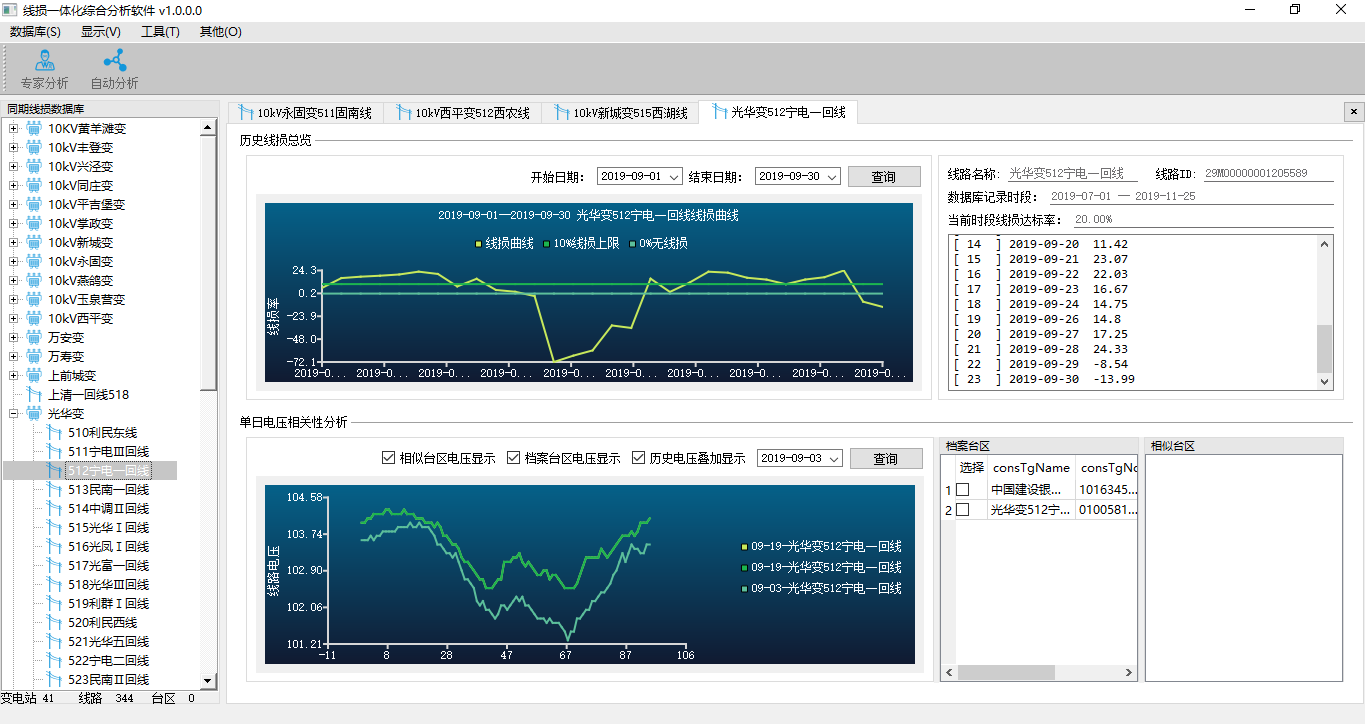Image resolution: width=1365 pixels, height=724 pixels.
Task: Click the line icon beside 516光凤Ⅰ回线
Action: [x=54, y=546]
